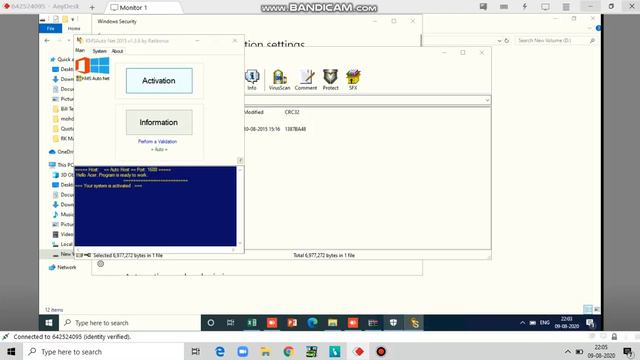640x360 pixels.
Task: Open the ENG language indicator in remote tray
Action: pyautogui.click(x=544, y=323)
